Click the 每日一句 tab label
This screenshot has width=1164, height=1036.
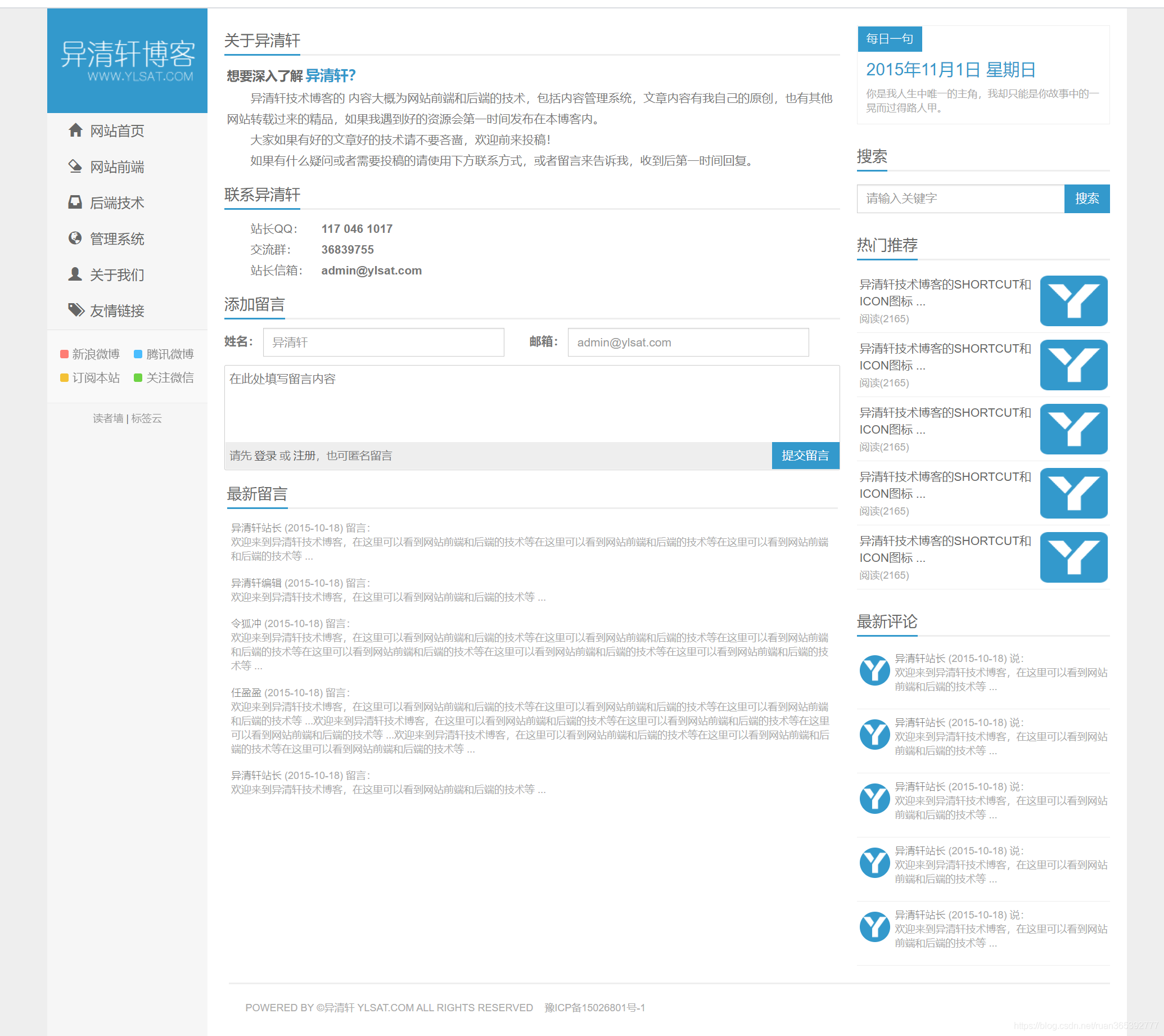pyautogui.click(x=890, y=39)
